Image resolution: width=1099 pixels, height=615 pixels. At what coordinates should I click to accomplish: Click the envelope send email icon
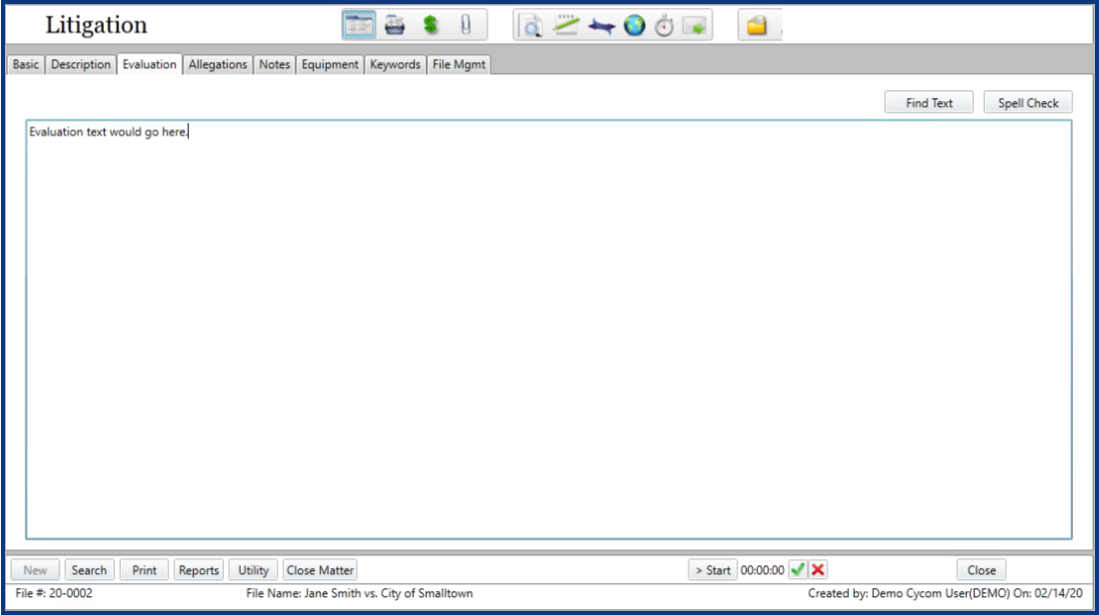[695, 27]
